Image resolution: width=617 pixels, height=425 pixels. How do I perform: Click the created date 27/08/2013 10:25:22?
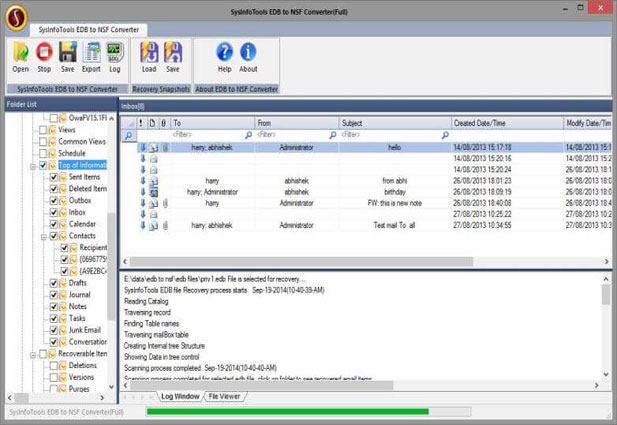click(x=482, y=214)
